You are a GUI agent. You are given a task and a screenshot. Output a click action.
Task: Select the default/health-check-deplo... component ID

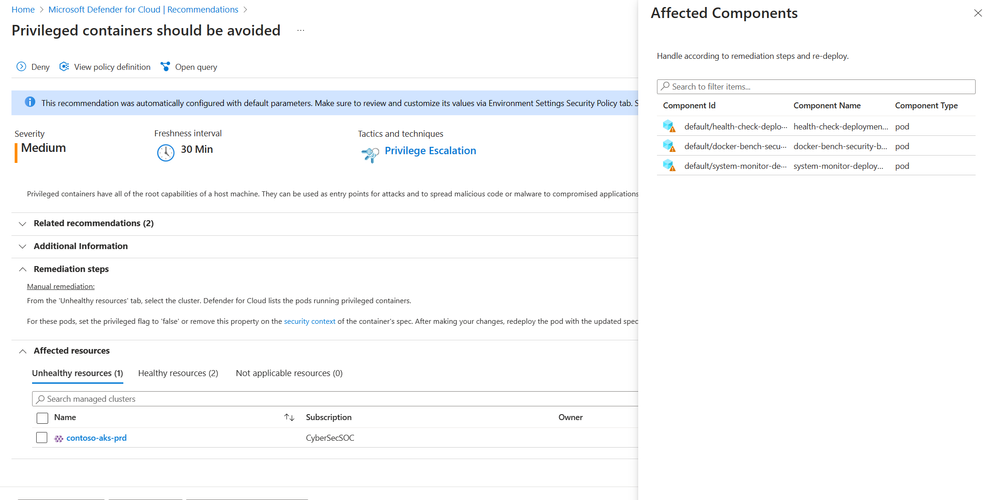tap(736, 127)
